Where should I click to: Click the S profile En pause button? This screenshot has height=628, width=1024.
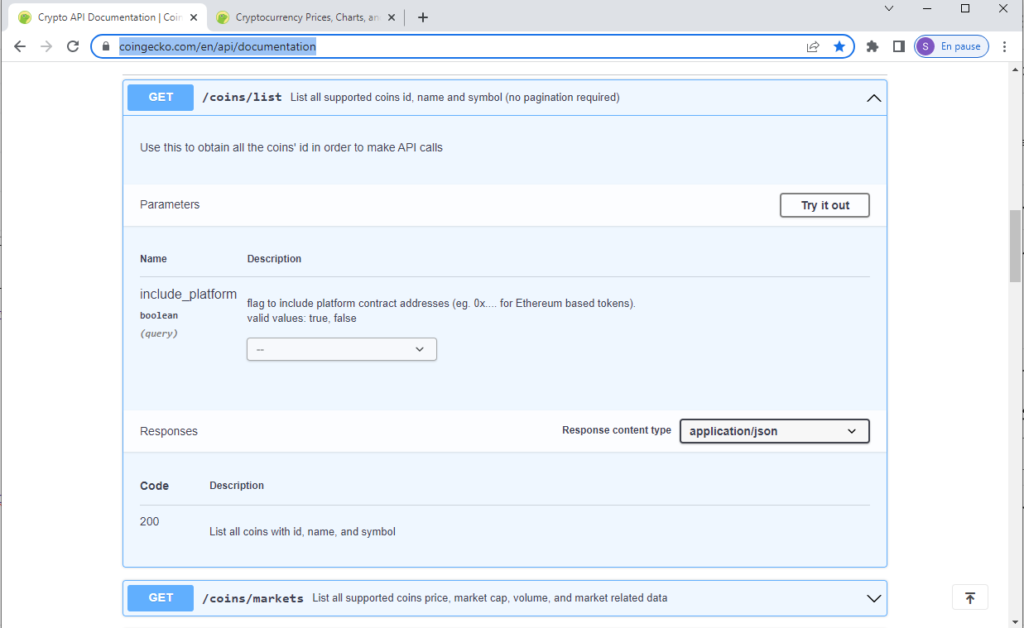[x=951, y=46]
